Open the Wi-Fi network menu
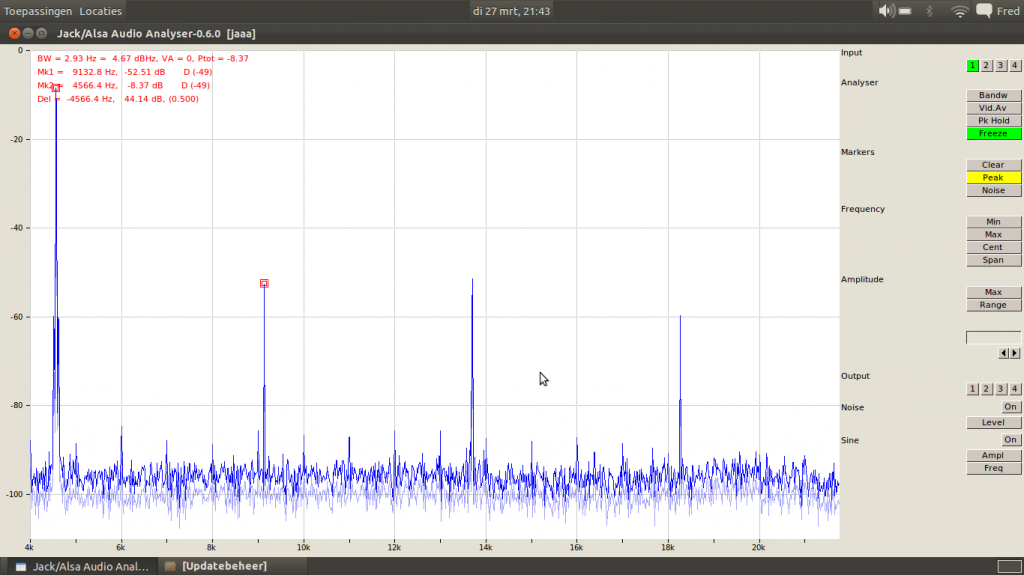Image resolution: width=1024 pixels, height=575 pixels. (959, 11)
